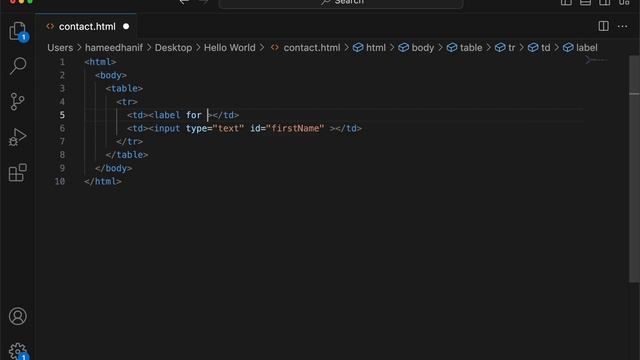The image size is (640, 360).
Task: Click the minimap code preview
Action: pos(596,61)
